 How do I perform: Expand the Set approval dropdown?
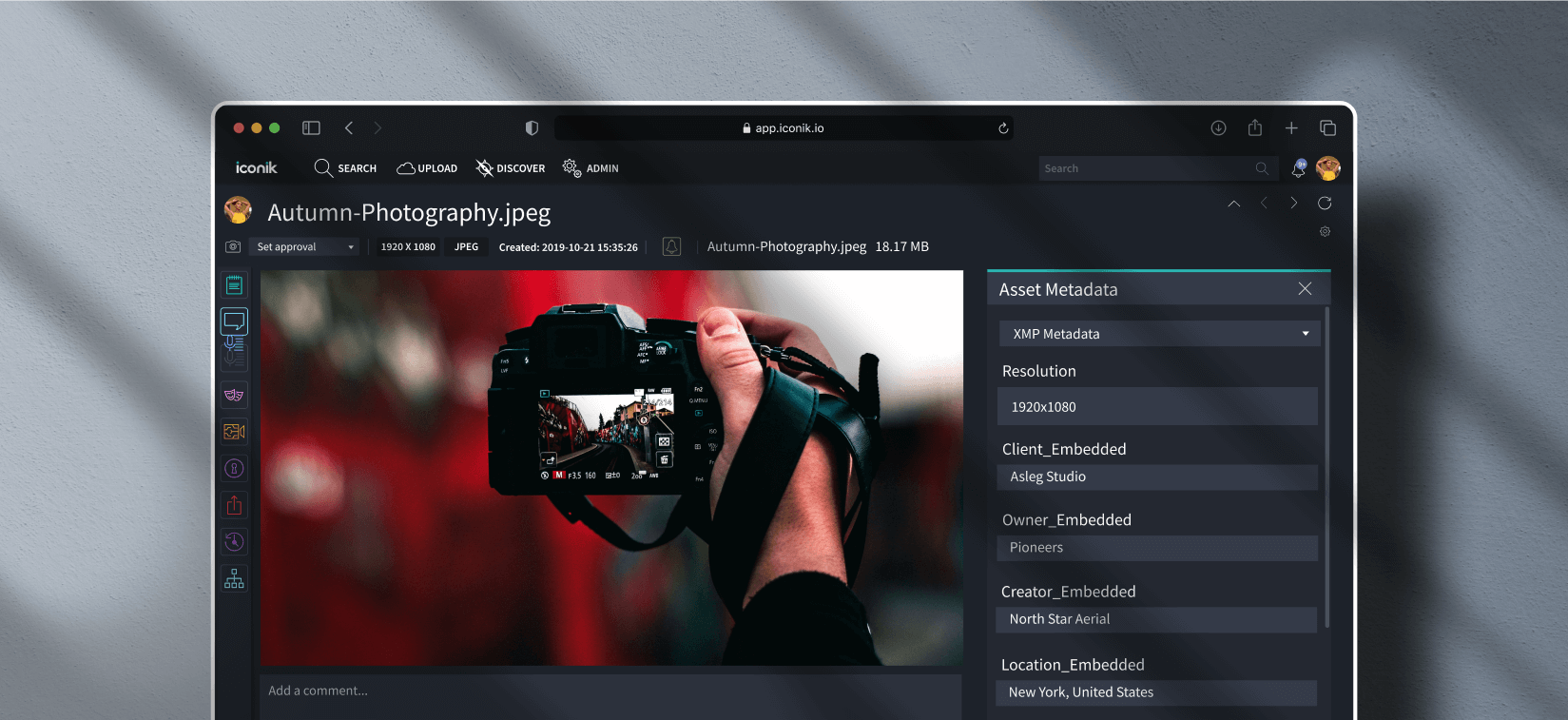[304, 247]
